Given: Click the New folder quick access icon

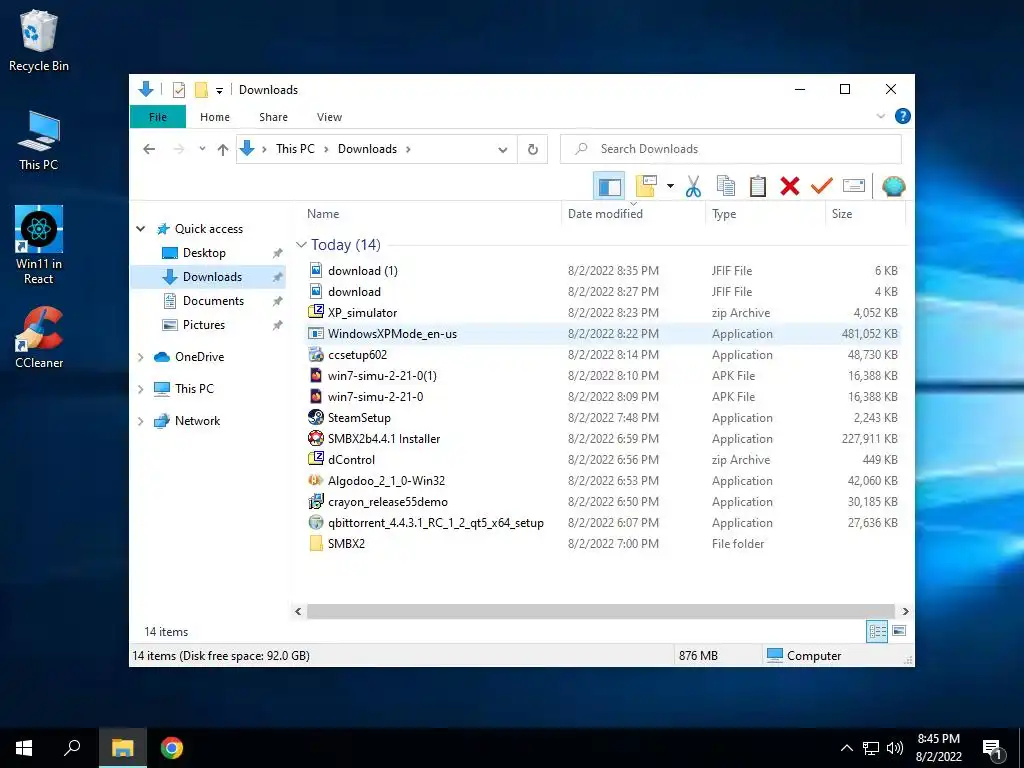Looking at the screenshot, I should pyautogui.click(x=201, y=89).
